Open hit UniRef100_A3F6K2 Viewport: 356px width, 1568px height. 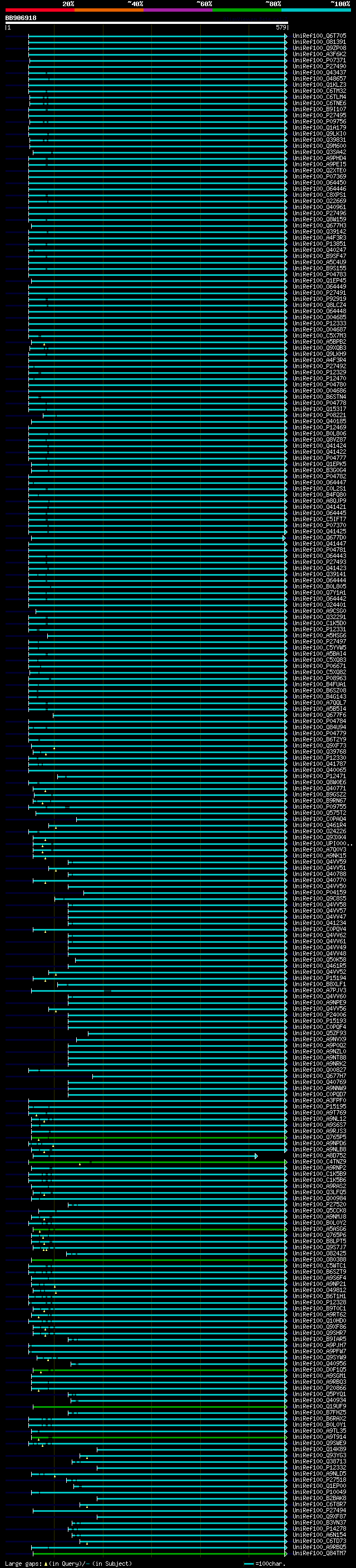(x=319, y=54)
